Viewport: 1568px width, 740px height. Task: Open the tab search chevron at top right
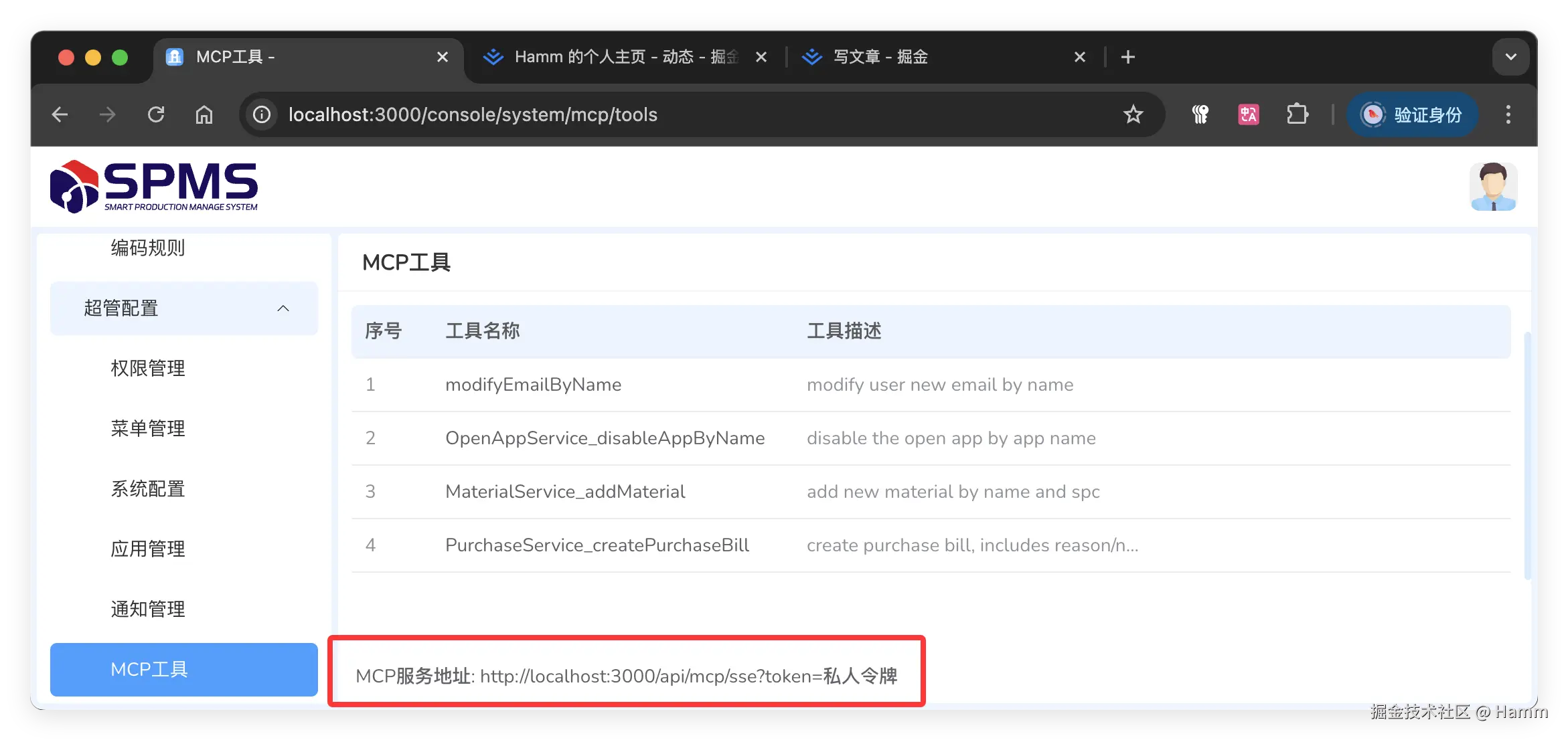coord(1510,57)
